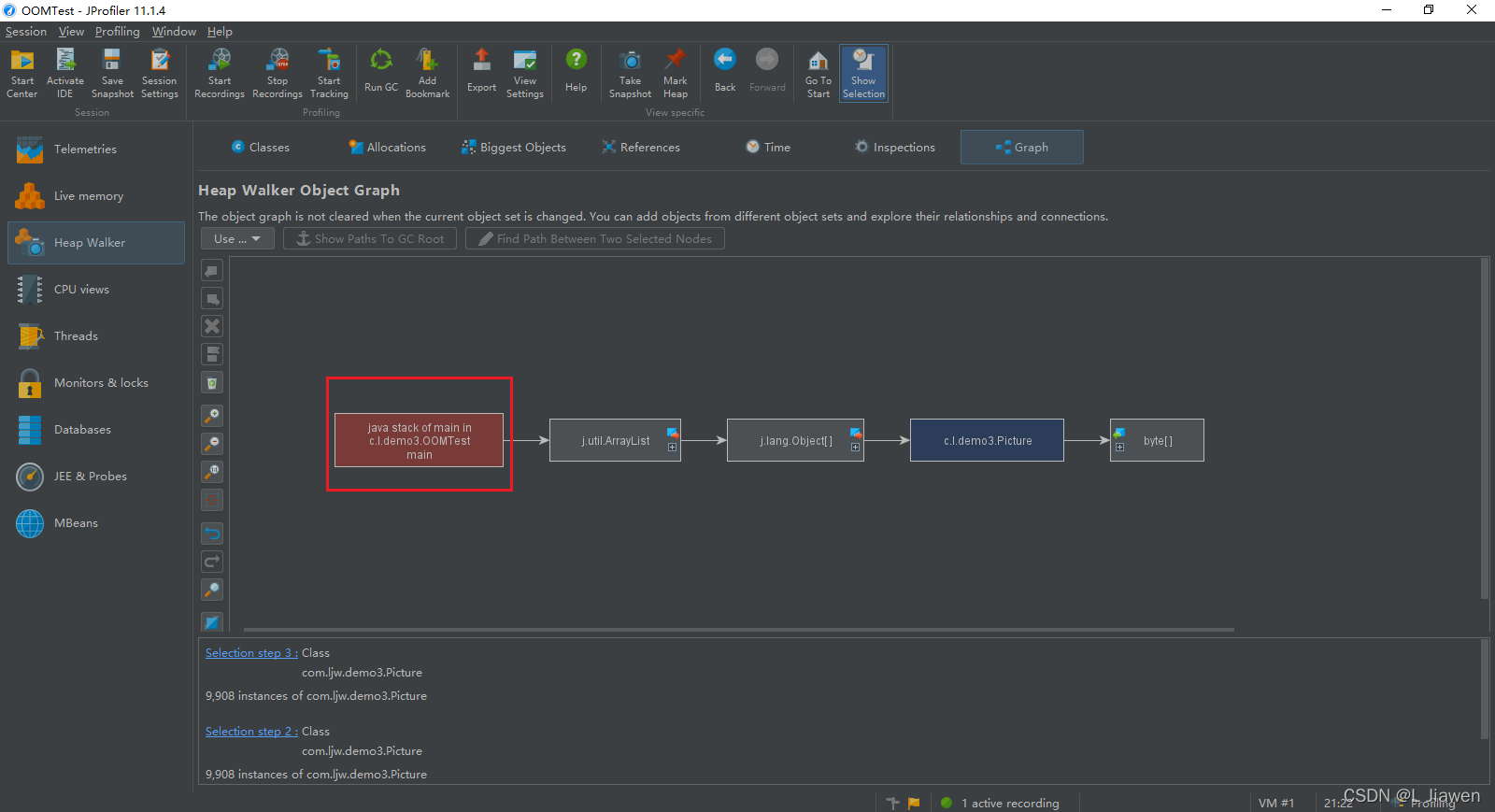Open Help from the toolbar
The width and height of the screenshot is (1495, 812).
[x=577, y=73]
